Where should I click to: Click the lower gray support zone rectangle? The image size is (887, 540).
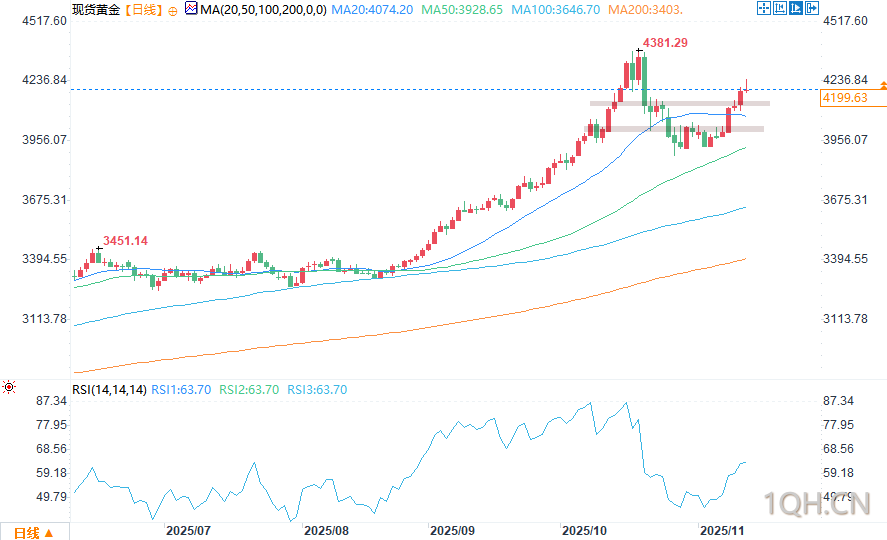coord(674,129)
